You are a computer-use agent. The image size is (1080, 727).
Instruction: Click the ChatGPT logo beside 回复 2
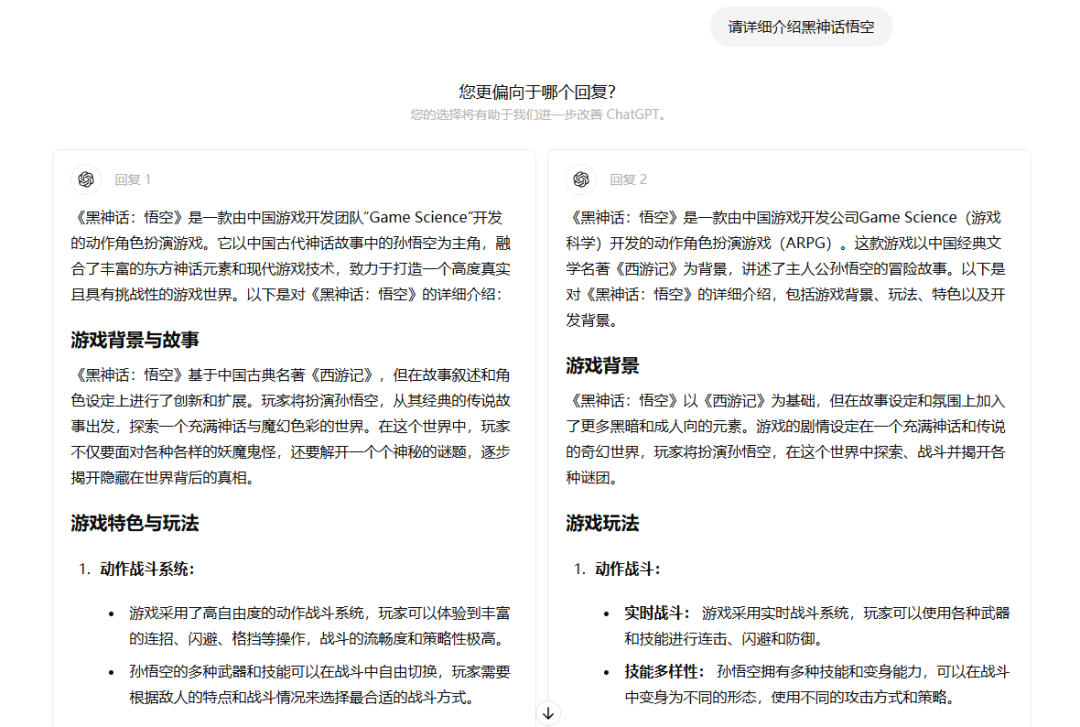581,180
